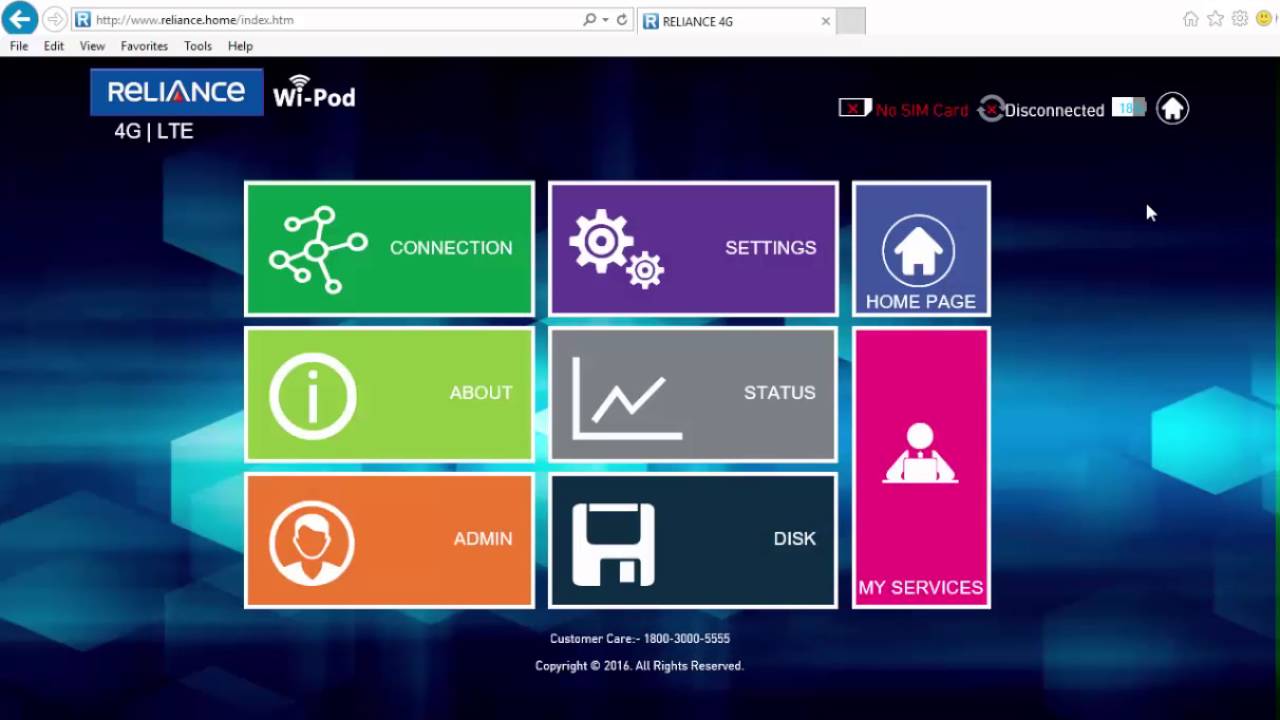Screen dimensions: 1280x720
Task: Expand the address bar dropdown arrow
Action: coord(605,20)
